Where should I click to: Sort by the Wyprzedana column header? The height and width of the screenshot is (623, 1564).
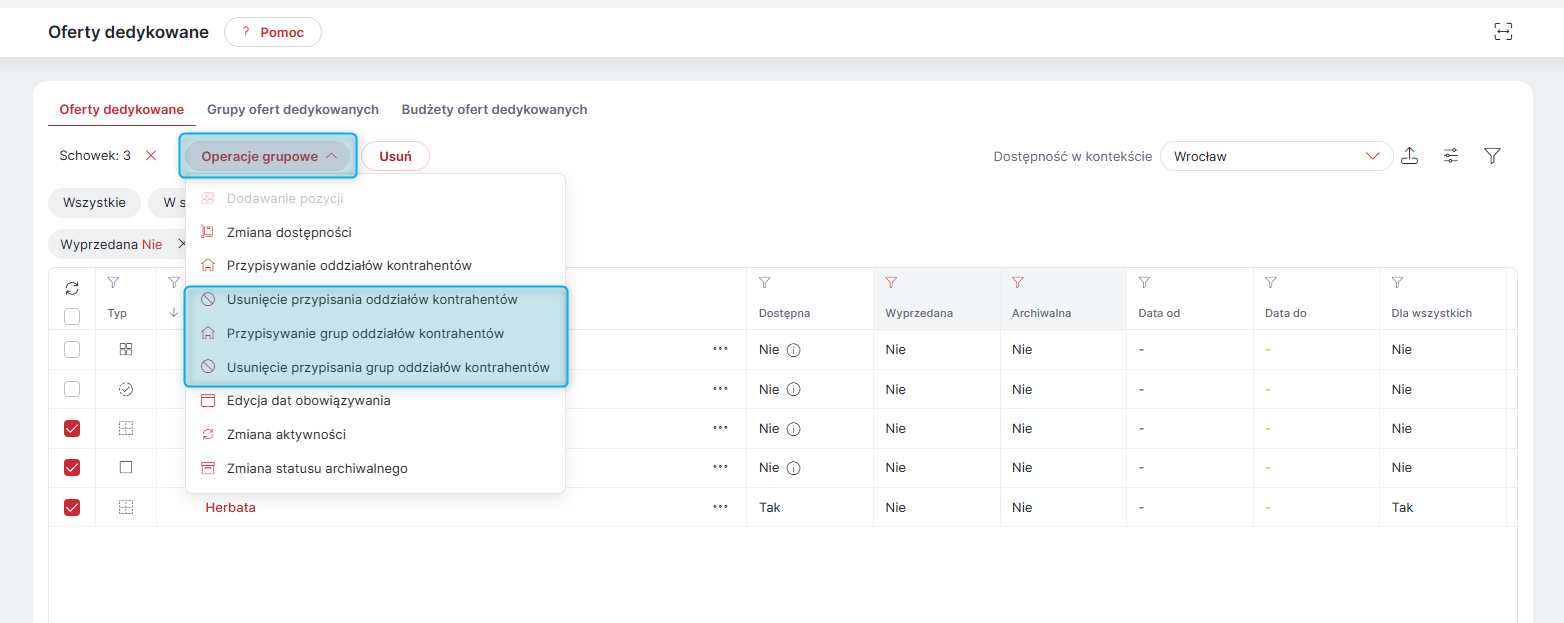click(919, 313)
